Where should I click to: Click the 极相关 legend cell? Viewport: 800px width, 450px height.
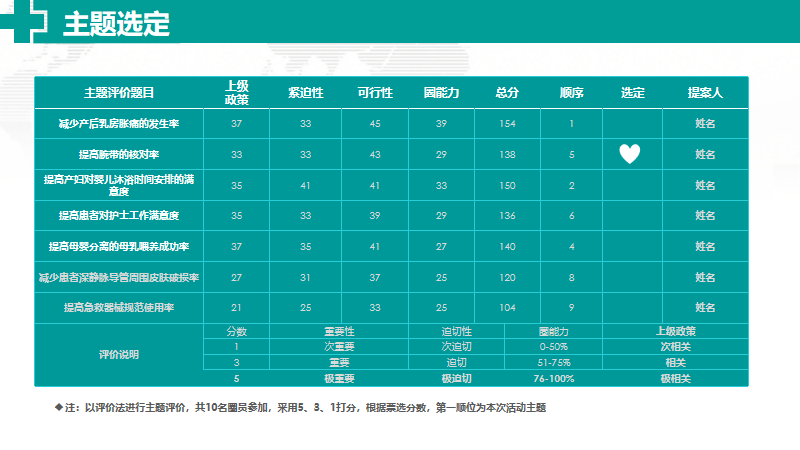coord(676,379)
